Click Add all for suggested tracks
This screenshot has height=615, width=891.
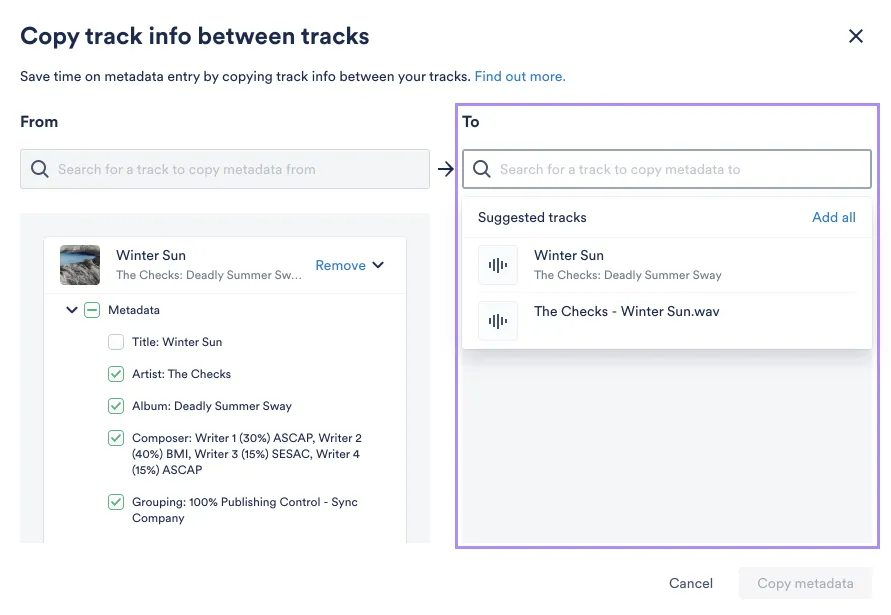pos(833,217)
